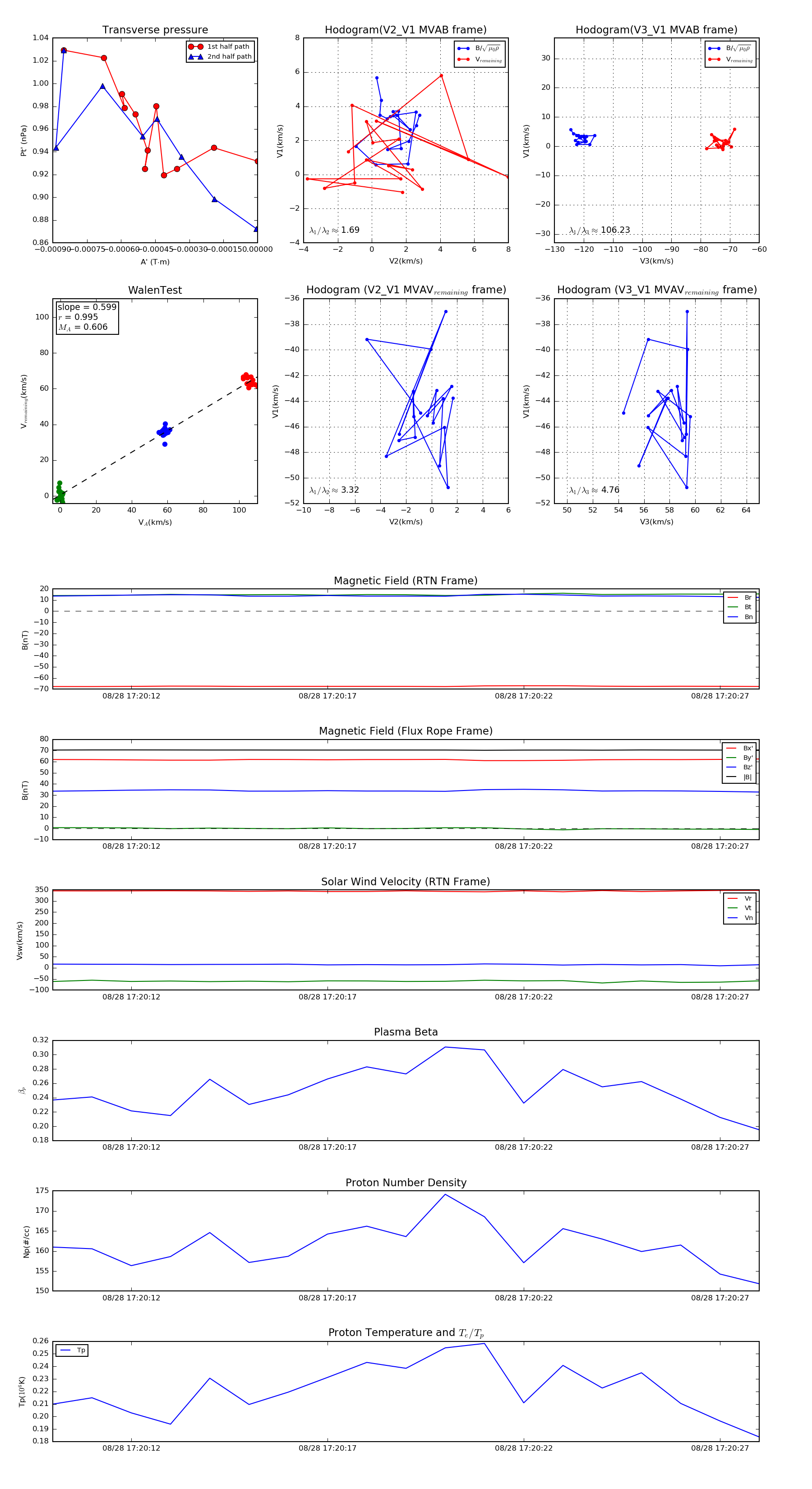Select the Bx' legend entry
The height and width of the screenshot is (1489, 812).
pyautogui.click(x=740, y=748)
